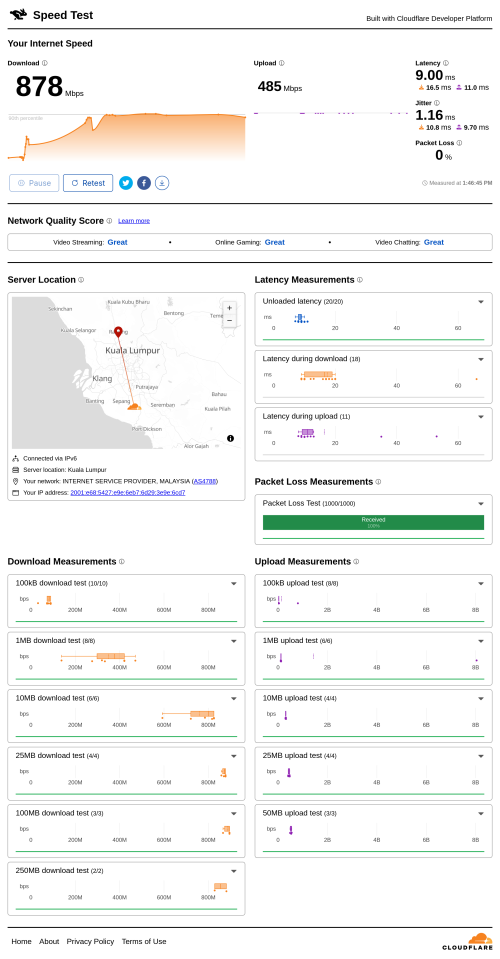Share results on Facebook
Image resolution: width=500 pixels, height=959 pixels.
point(144,183)
